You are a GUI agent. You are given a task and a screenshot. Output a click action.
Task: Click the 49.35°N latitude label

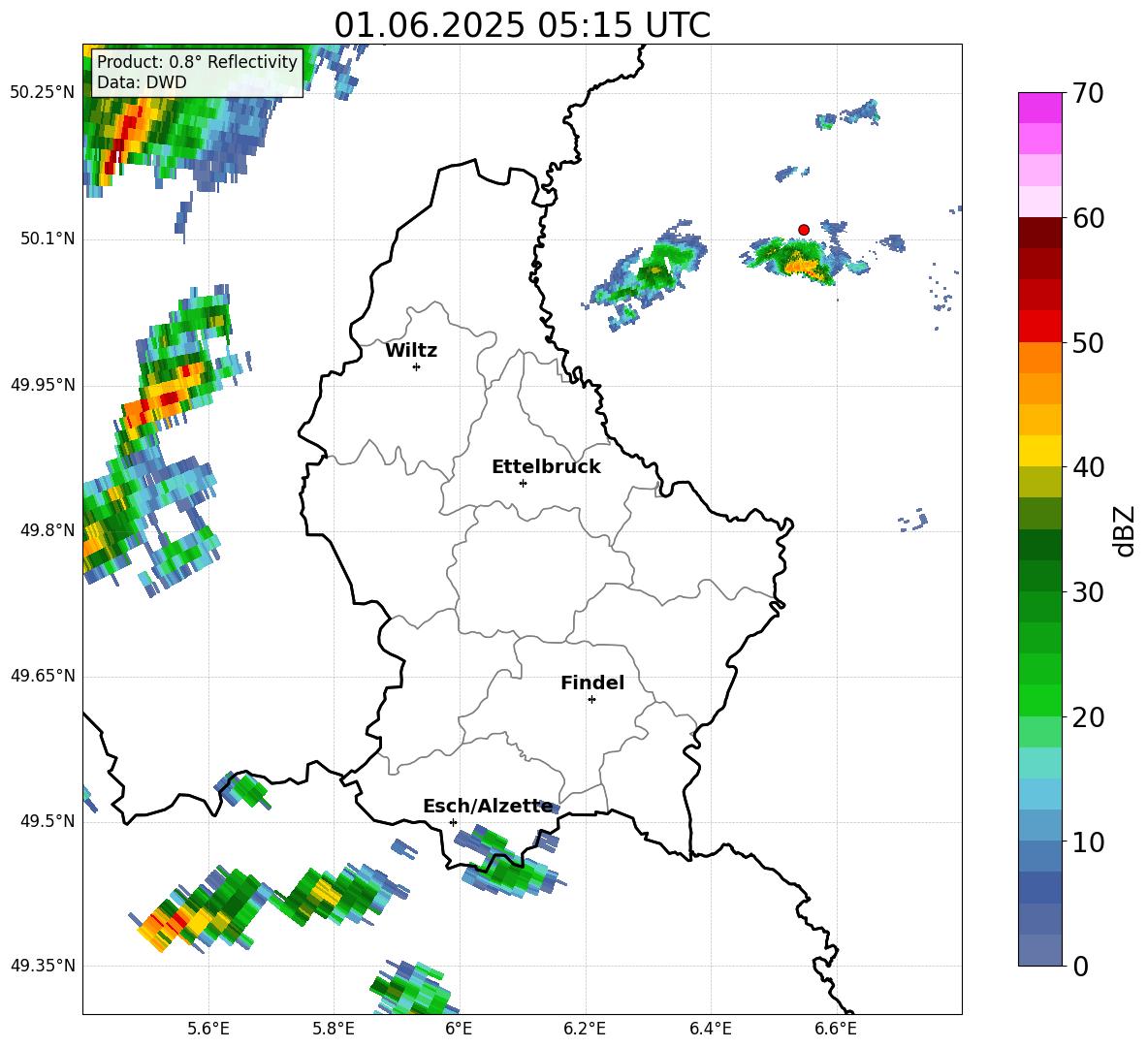(44, 966)
